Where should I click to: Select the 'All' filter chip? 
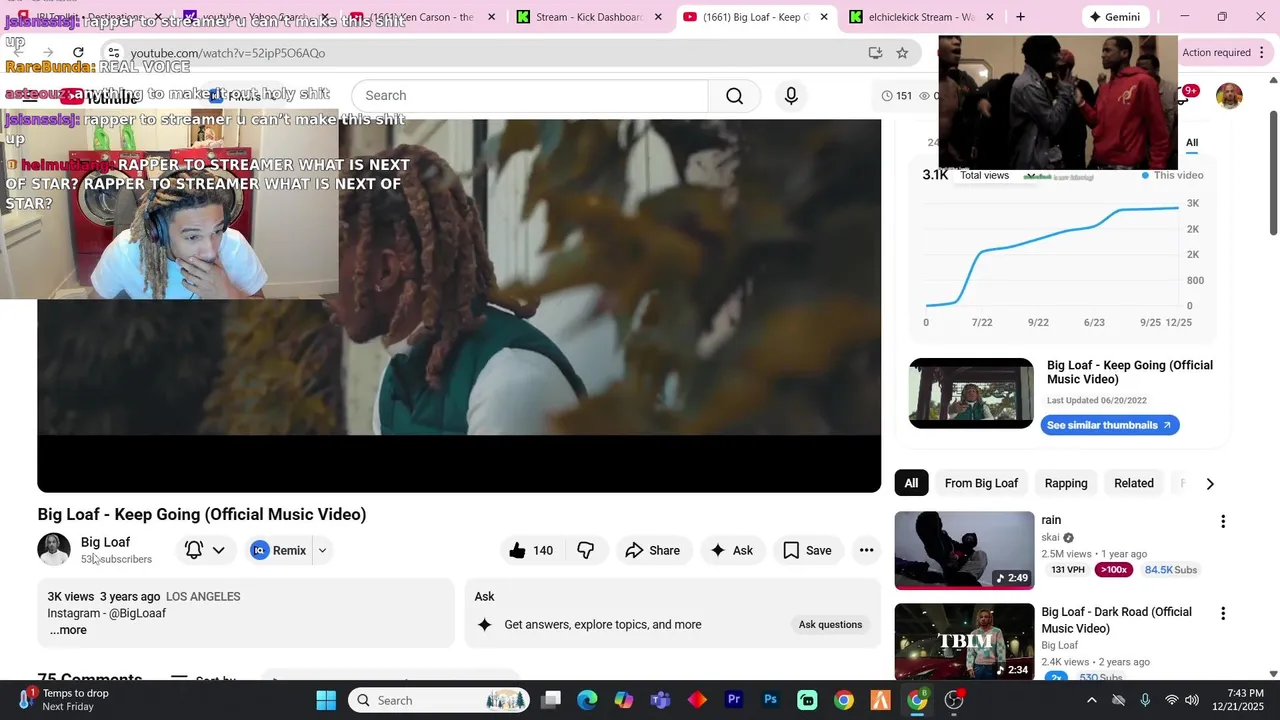tap(911, 483)
